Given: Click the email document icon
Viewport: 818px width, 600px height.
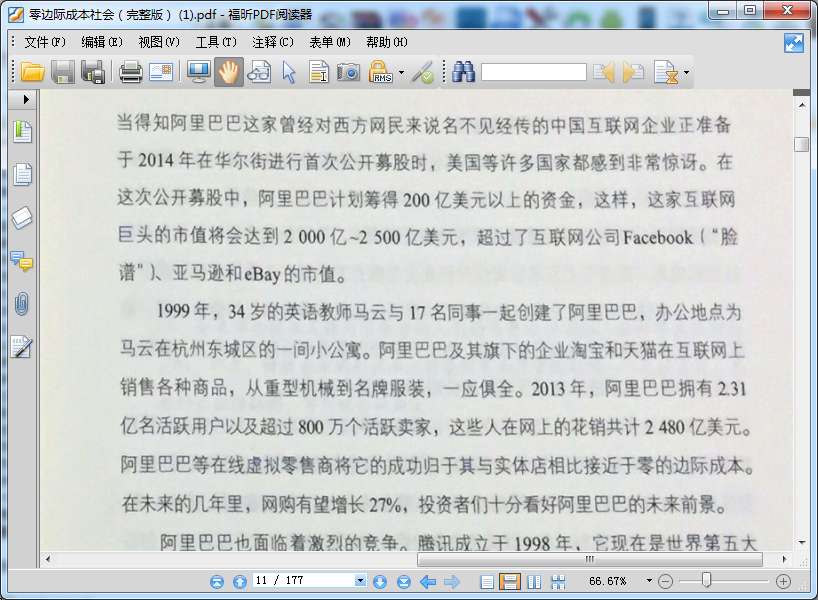Looking at the screenshot, I should point(161,72).
